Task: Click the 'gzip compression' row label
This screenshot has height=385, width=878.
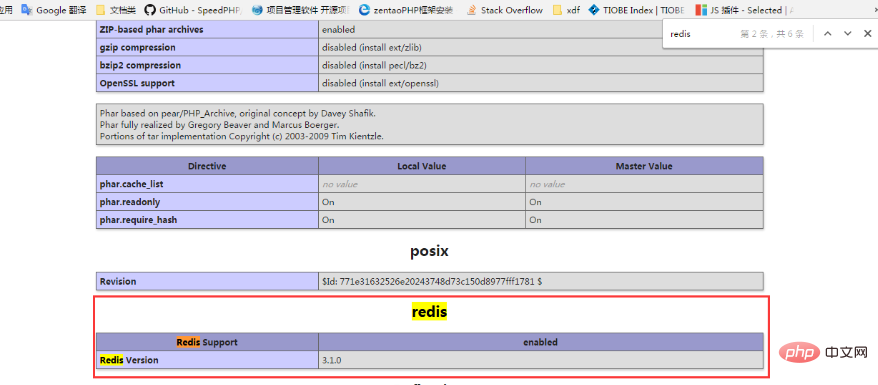Action: 207,48
